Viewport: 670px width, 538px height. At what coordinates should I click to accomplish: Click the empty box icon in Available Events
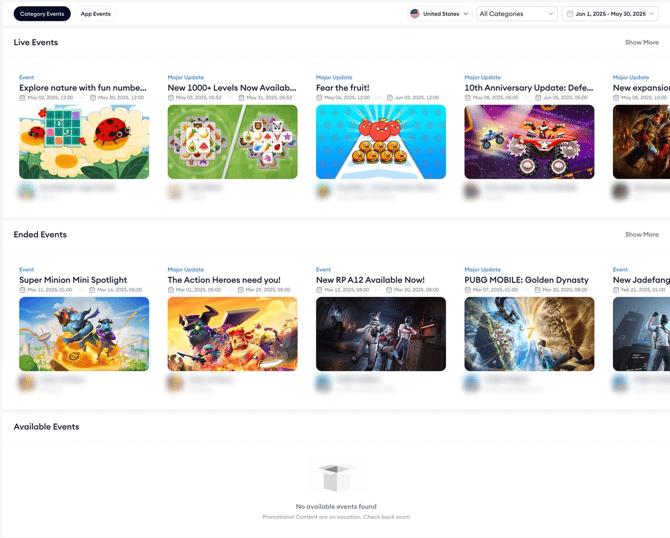pos(336,477)
